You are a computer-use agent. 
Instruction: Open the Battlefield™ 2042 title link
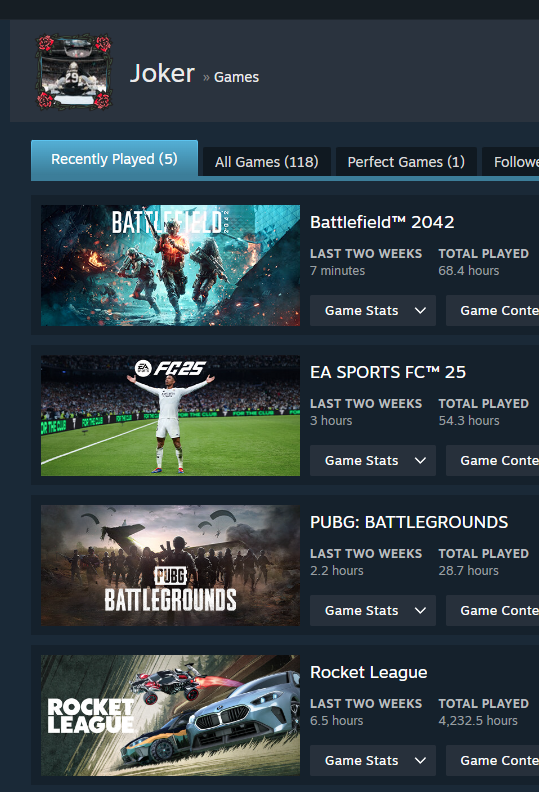pyautogui.click(x=382, y=222)
